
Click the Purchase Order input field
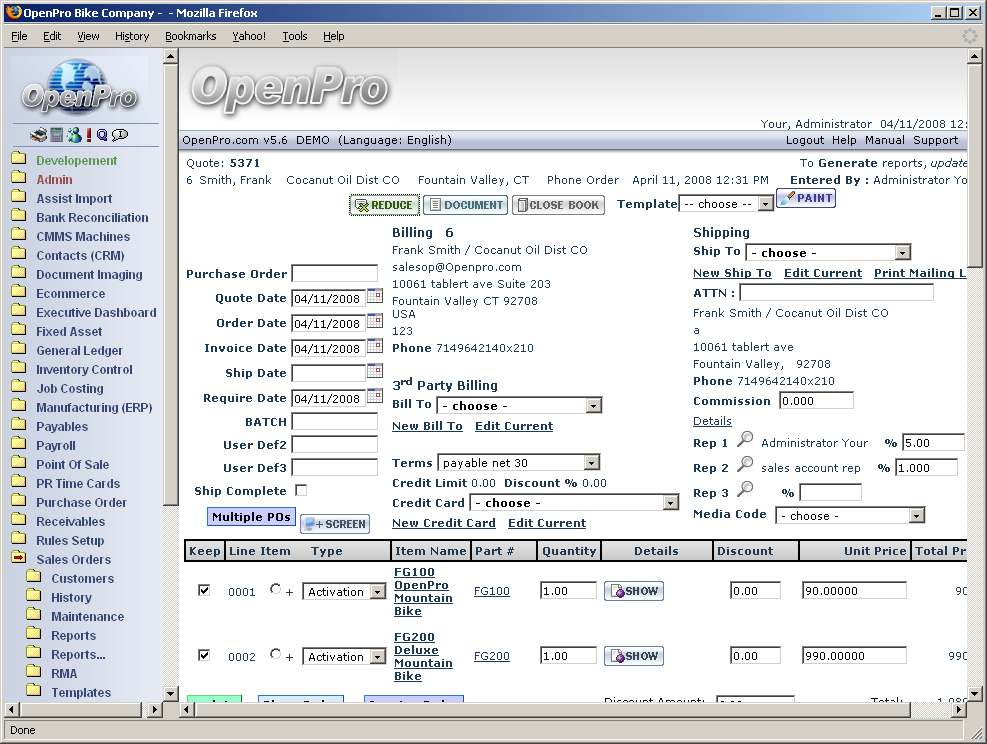tap(335, 273)
